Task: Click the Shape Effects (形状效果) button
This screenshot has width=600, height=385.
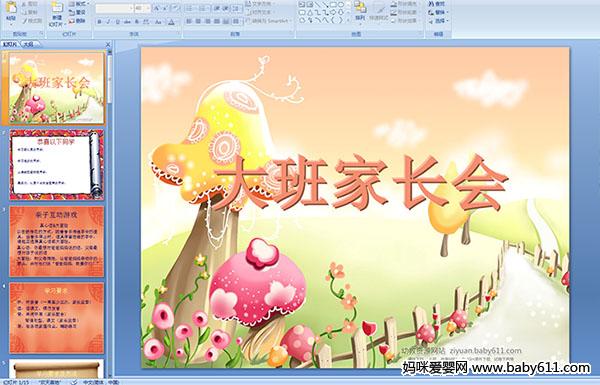Action: coord(404,20)
